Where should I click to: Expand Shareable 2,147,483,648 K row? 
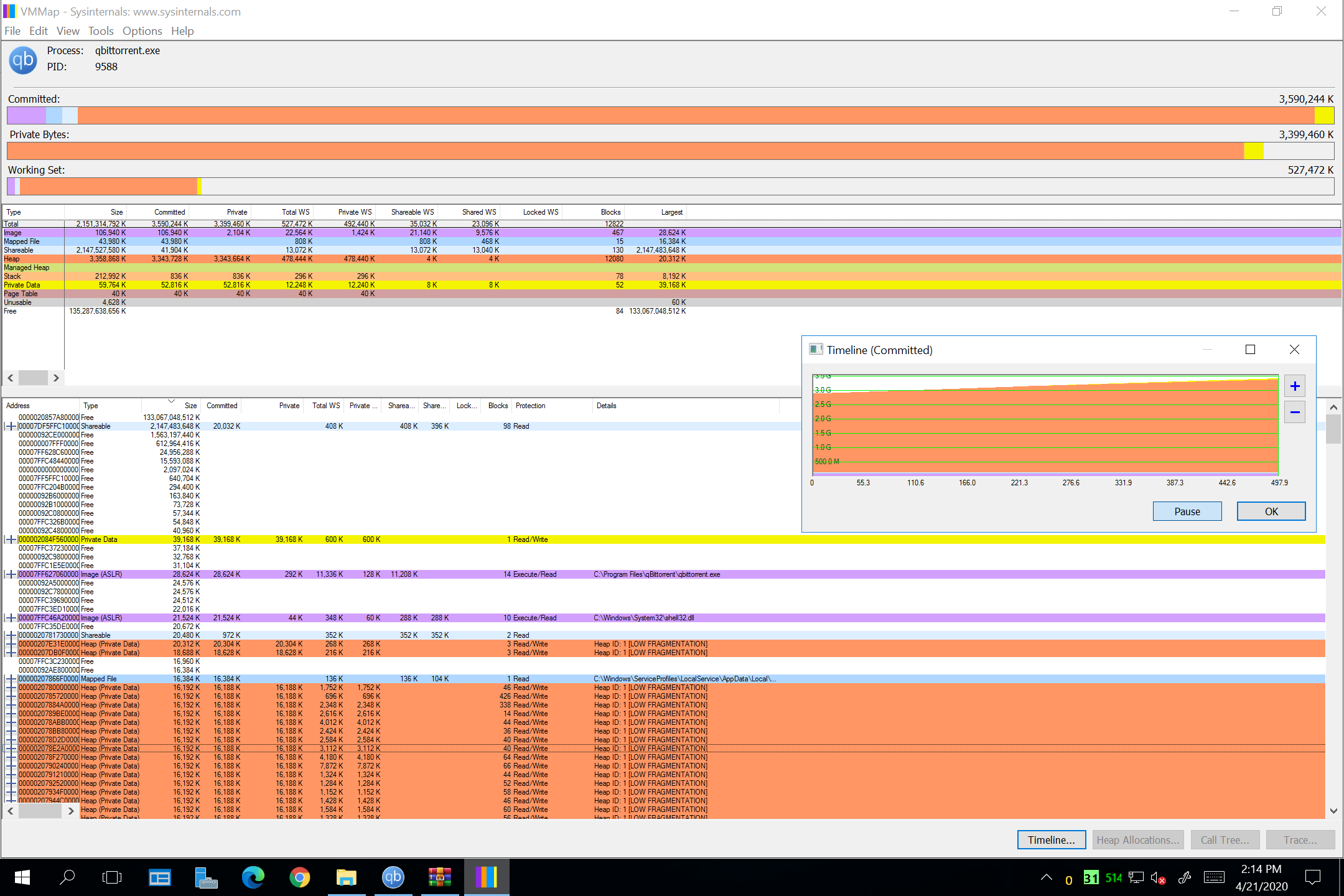(11, 426)
